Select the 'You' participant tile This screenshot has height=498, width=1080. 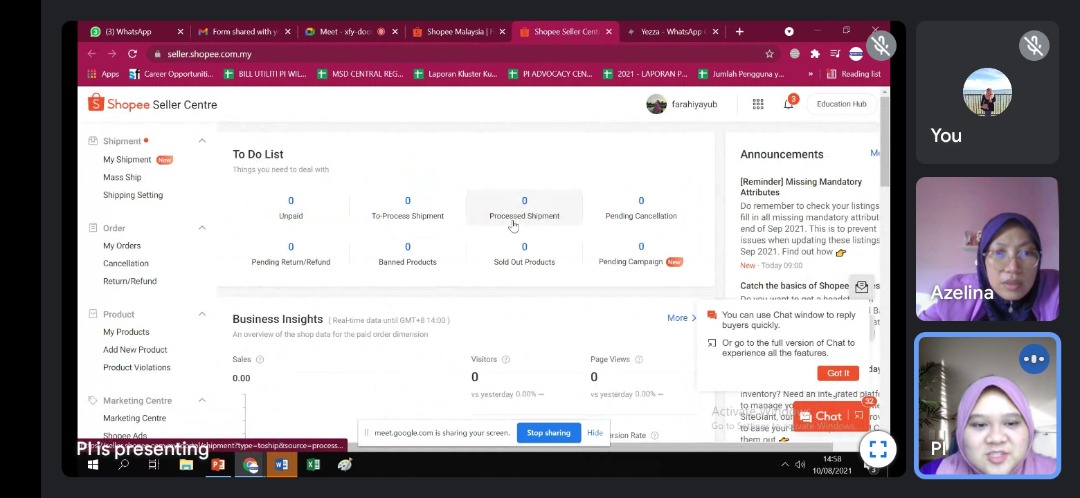click(986, 92)
